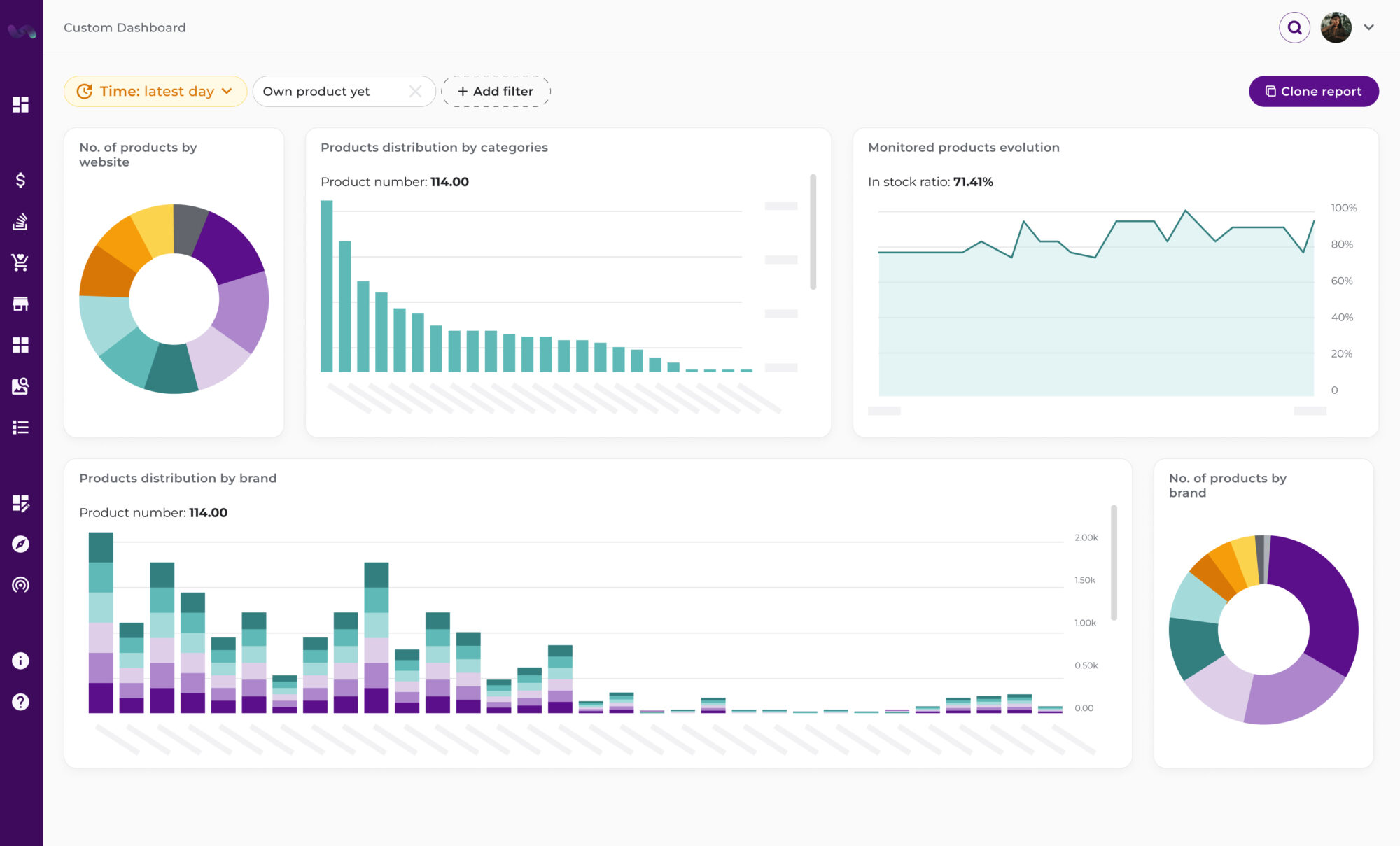Click the dollar/revenue icon in sidebar

coord(21,181)
